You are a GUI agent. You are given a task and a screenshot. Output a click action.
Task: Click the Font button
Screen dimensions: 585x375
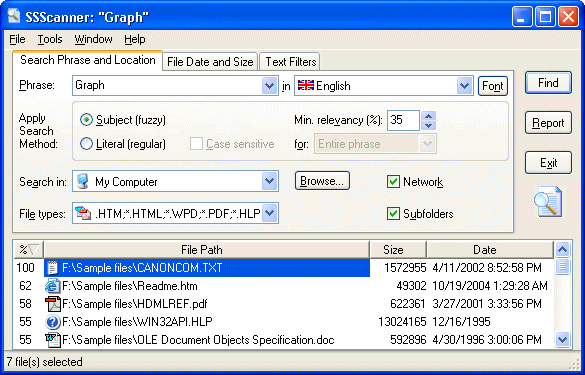point(492,86)
